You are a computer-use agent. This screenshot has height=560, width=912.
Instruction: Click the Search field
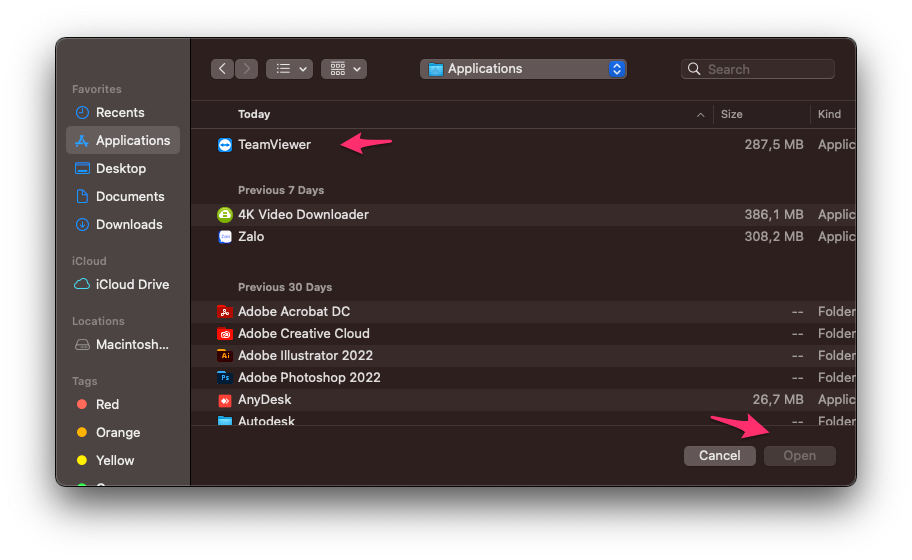[758, 69]
